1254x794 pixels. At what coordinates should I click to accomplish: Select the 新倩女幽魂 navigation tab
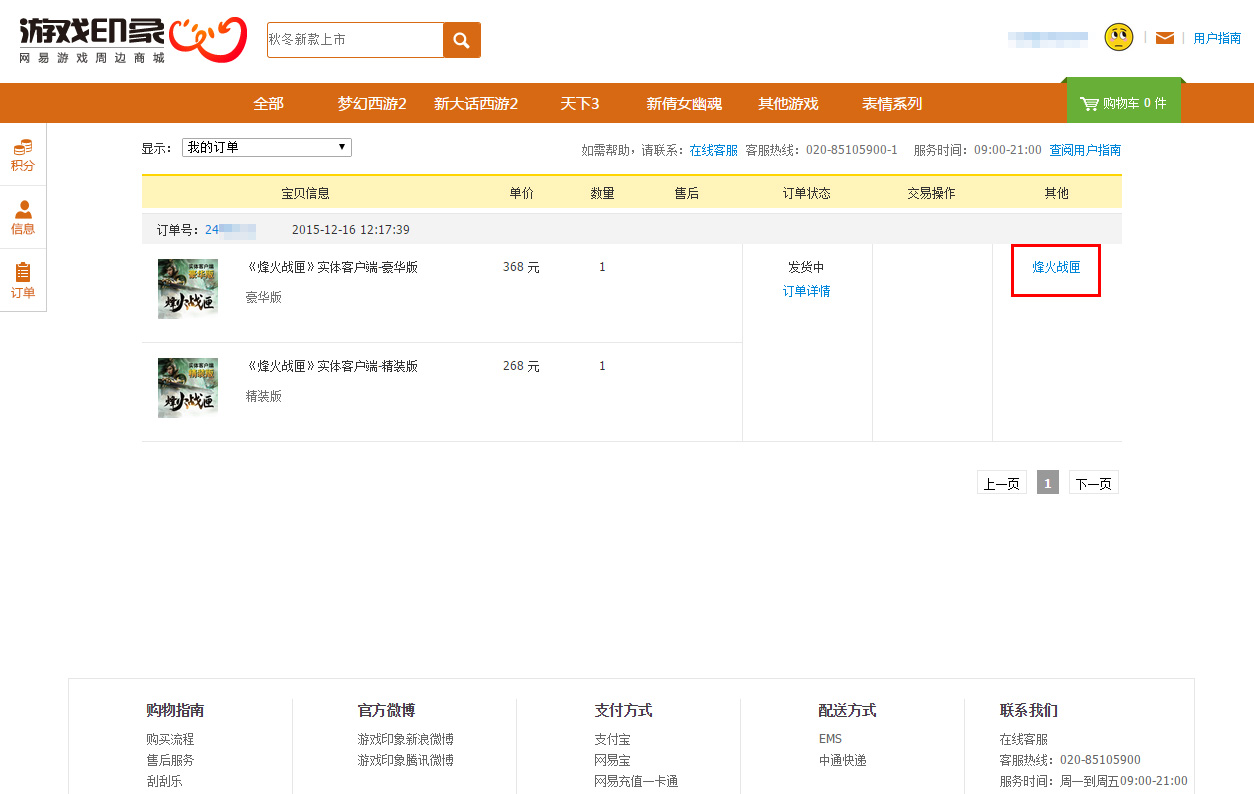[x=684, y=103]
